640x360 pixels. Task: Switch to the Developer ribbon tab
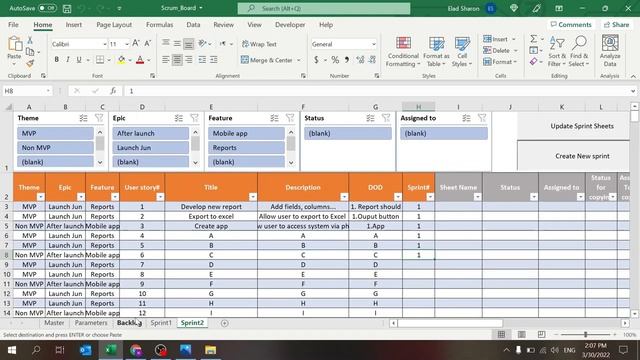click(x=290, y=25)
